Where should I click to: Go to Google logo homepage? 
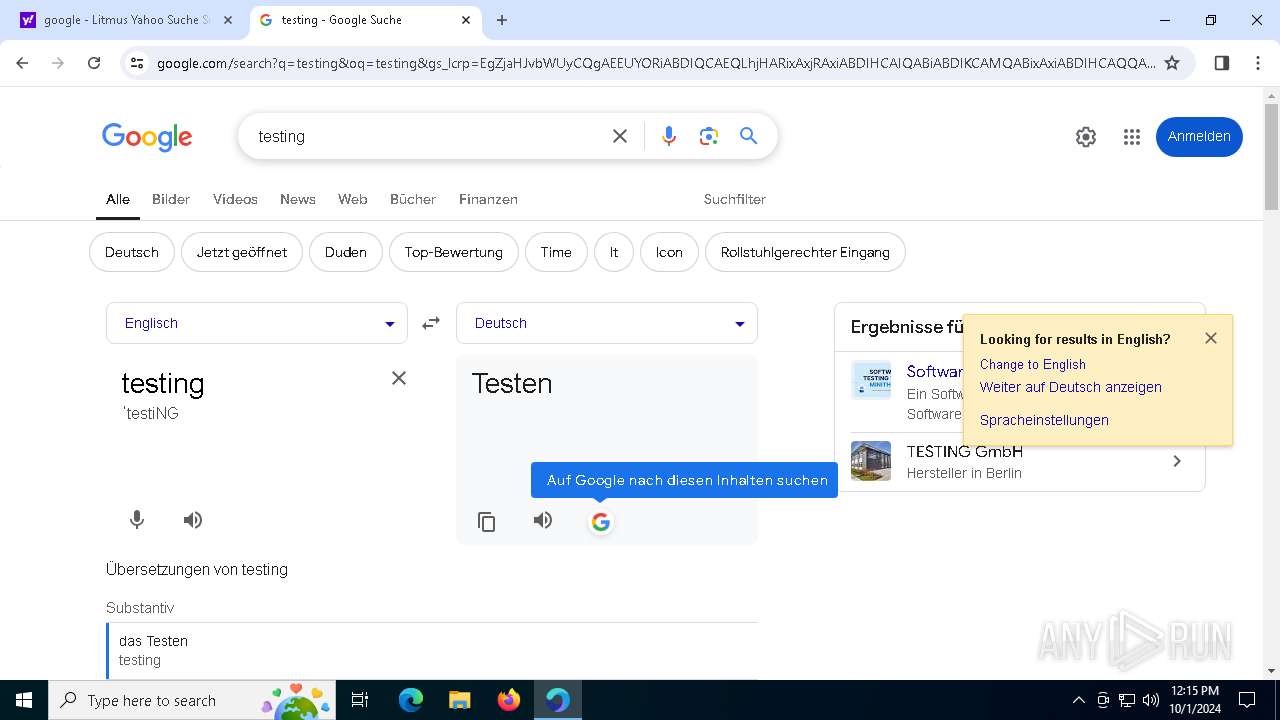click(x=147, y=137)
